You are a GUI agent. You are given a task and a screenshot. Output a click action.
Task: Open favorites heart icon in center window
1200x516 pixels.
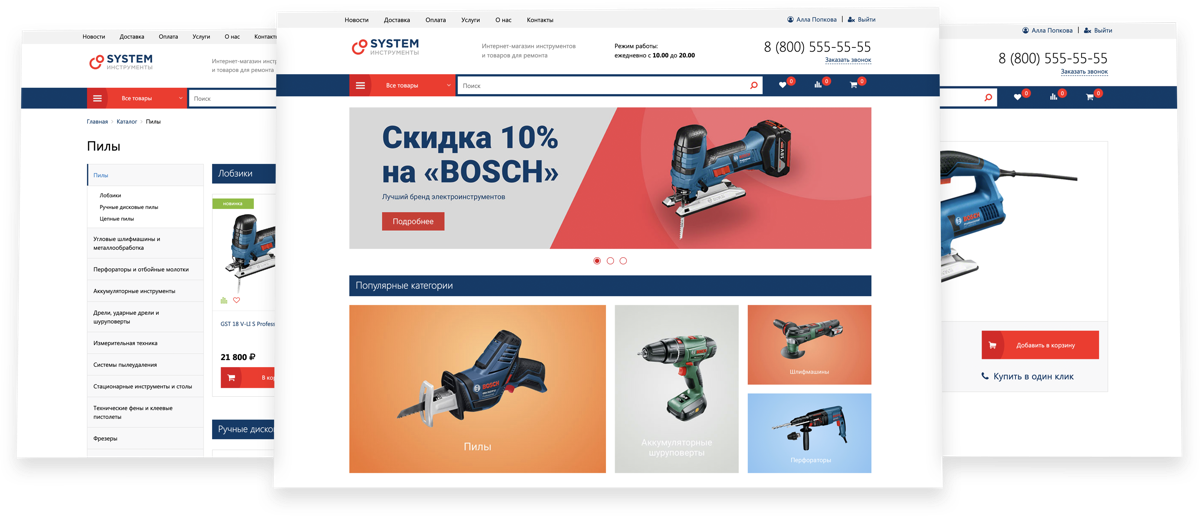click(783, 85)
